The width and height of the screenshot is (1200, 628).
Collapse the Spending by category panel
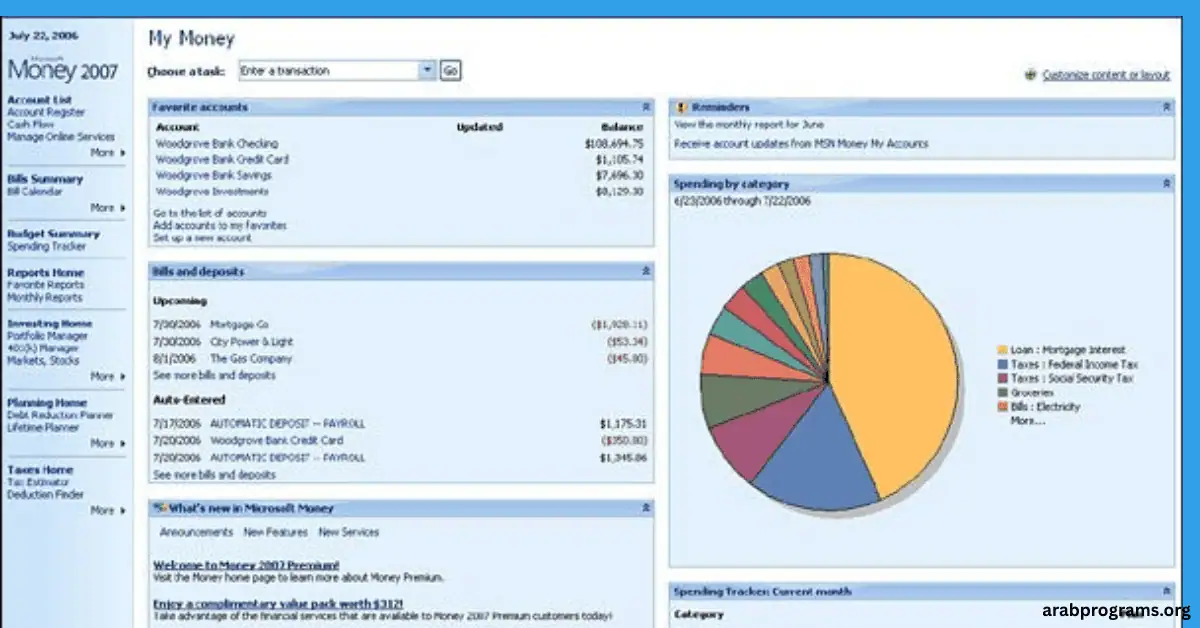(1167, 184)
